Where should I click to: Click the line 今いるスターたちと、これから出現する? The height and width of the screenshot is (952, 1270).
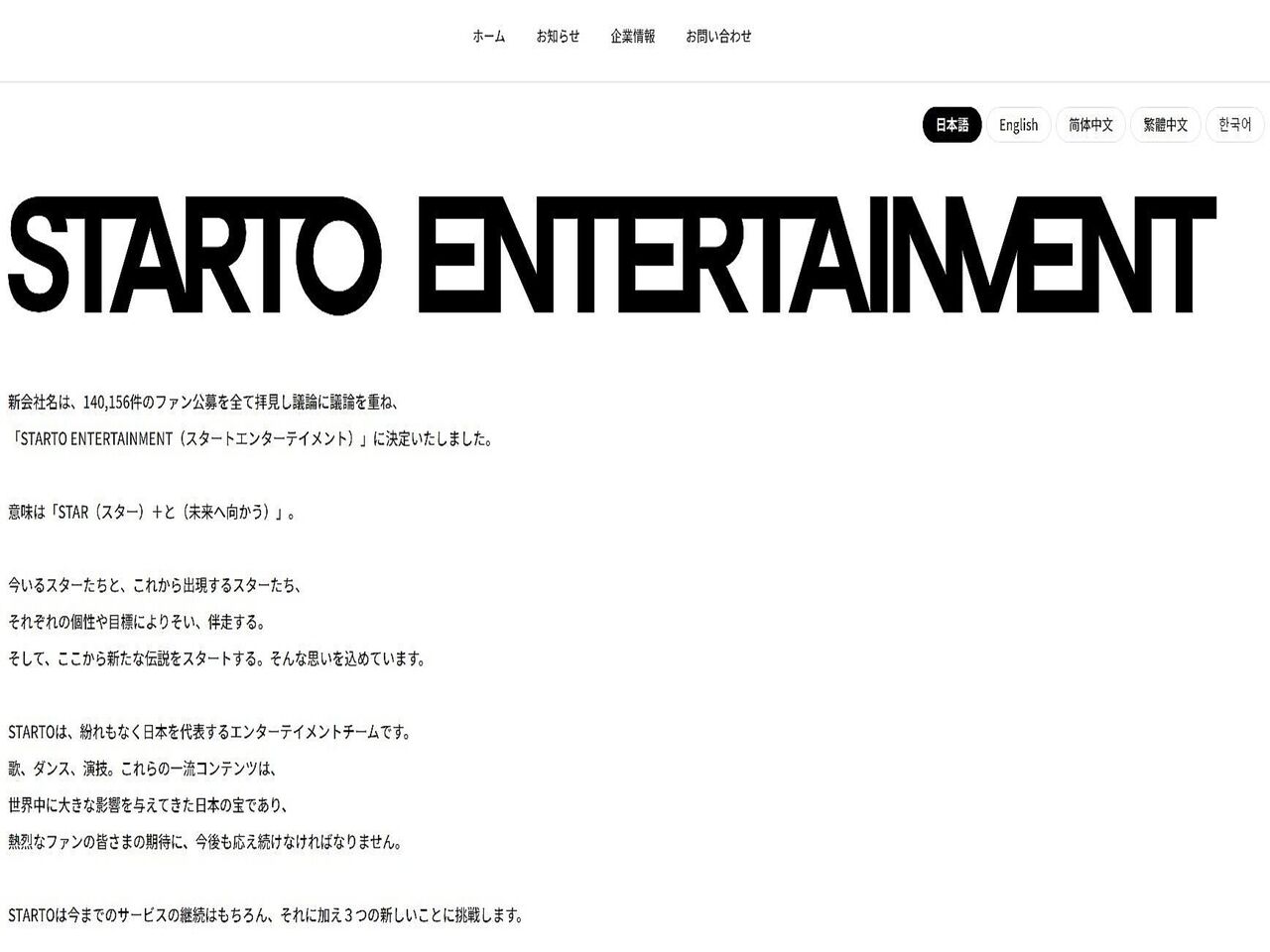(154, 585)
